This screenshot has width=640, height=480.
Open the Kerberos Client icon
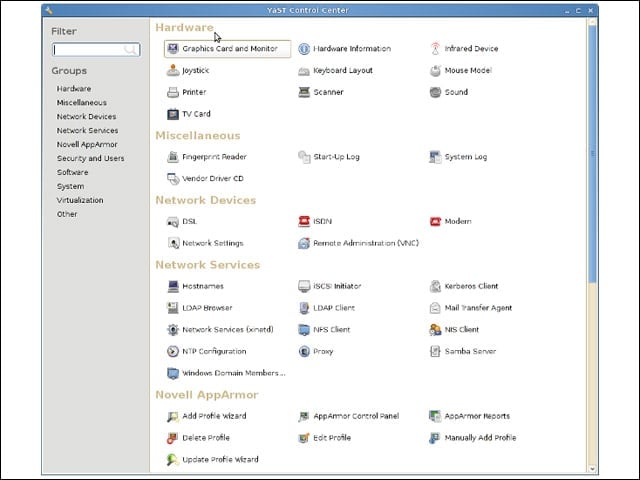[x=436, y=286]
